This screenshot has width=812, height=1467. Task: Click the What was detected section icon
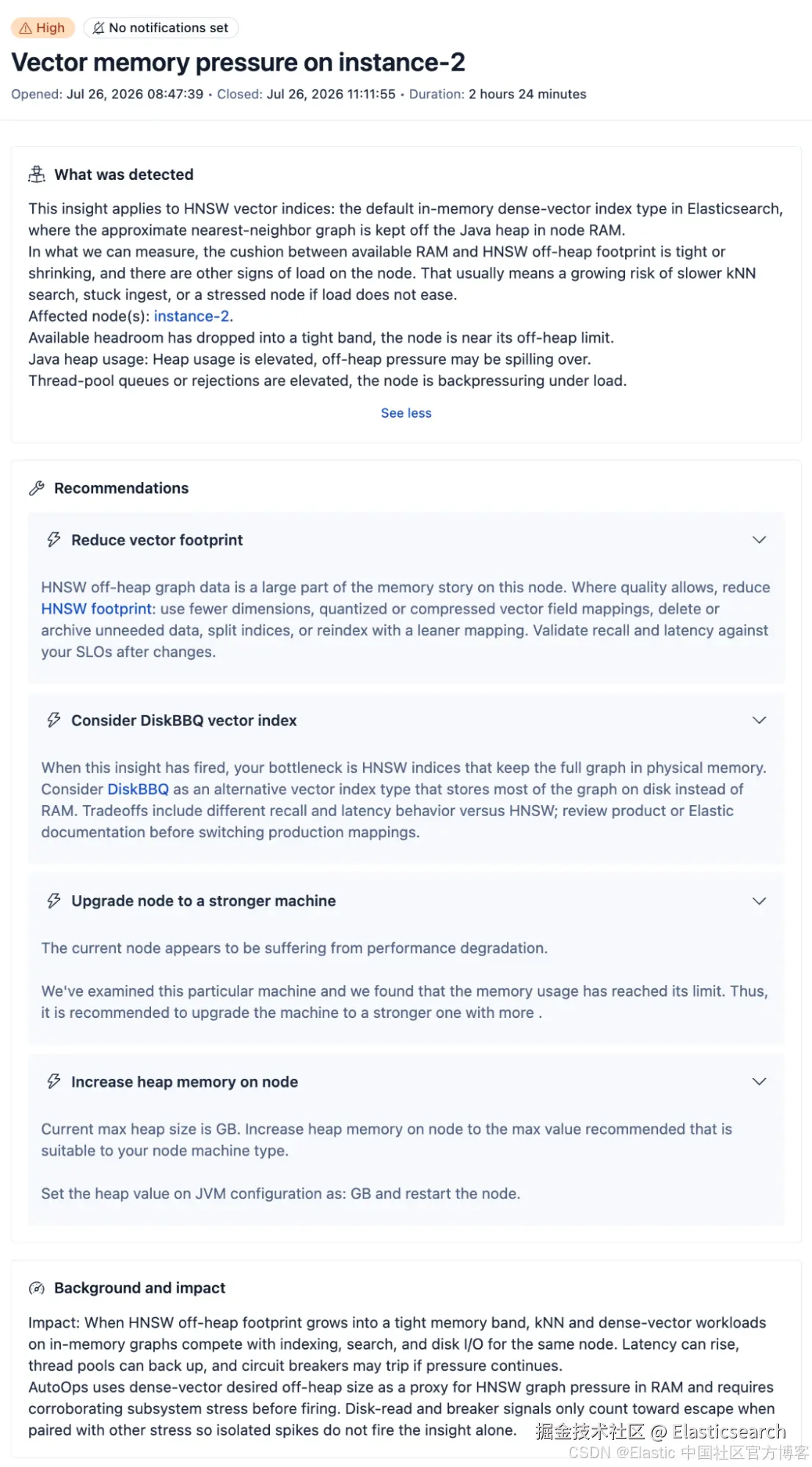(37, 174)
